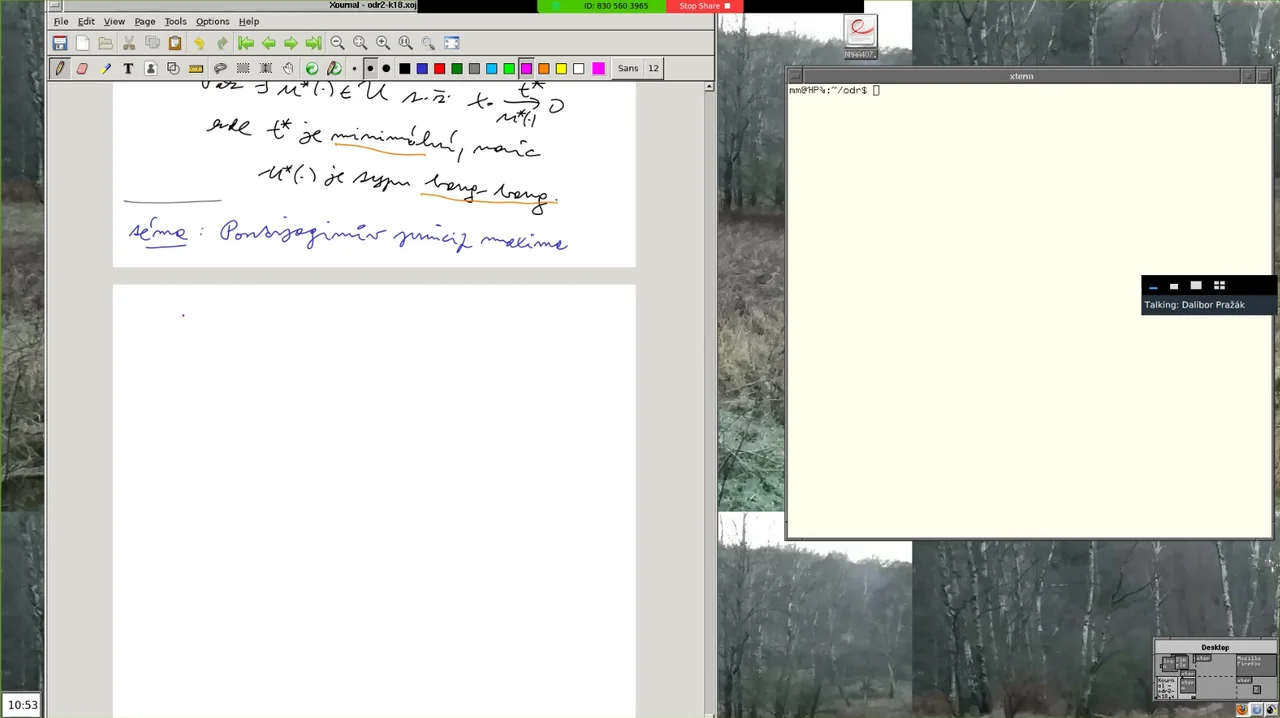Image resolution: width=1280 pixels, height=718 pixels.
Task: Open the Tools menu
Action: [x=175, y=21]
